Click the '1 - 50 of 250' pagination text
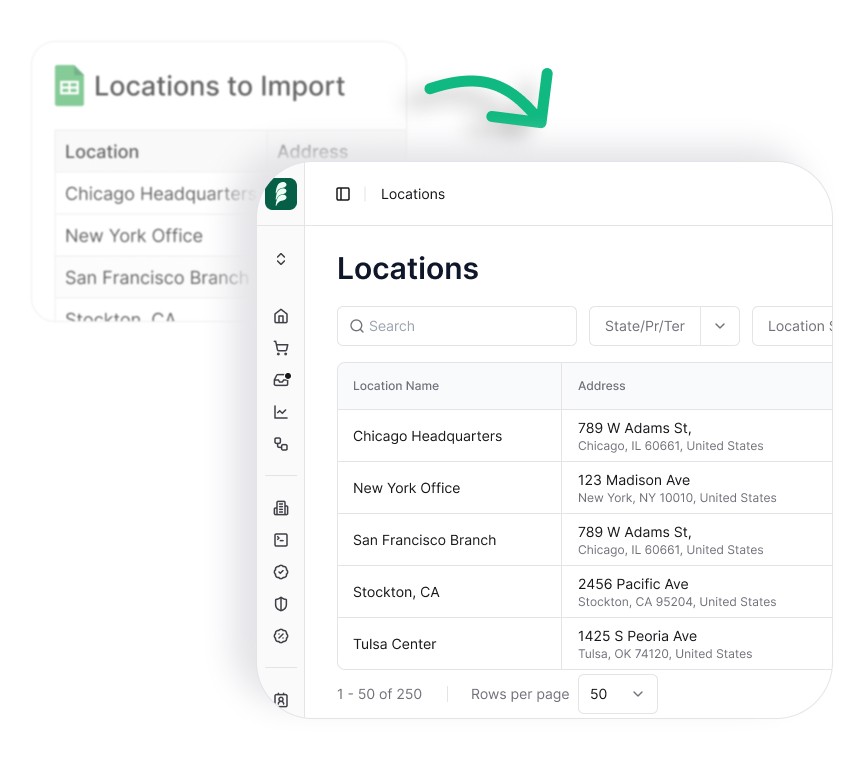This screenshot has height=760, width=864. click(x=379, y=694)
